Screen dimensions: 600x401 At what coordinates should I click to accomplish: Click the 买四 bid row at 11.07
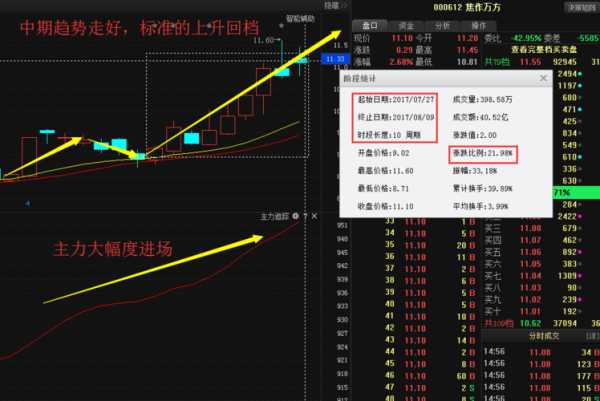[533, 240]
